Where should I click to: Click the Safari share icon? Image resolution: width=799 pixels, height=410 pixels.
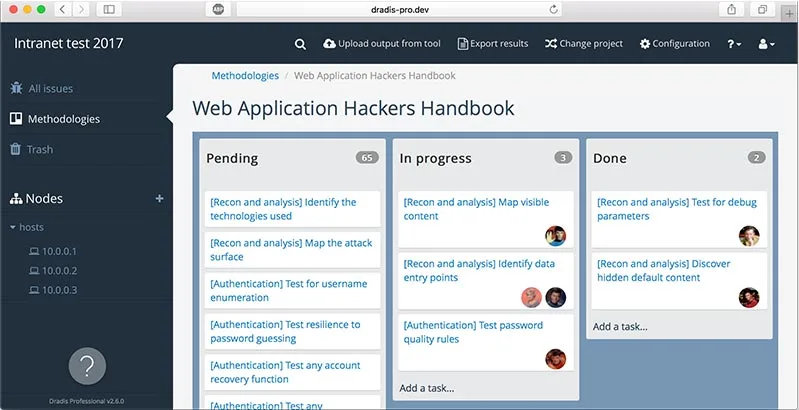[x=731, y=10]
